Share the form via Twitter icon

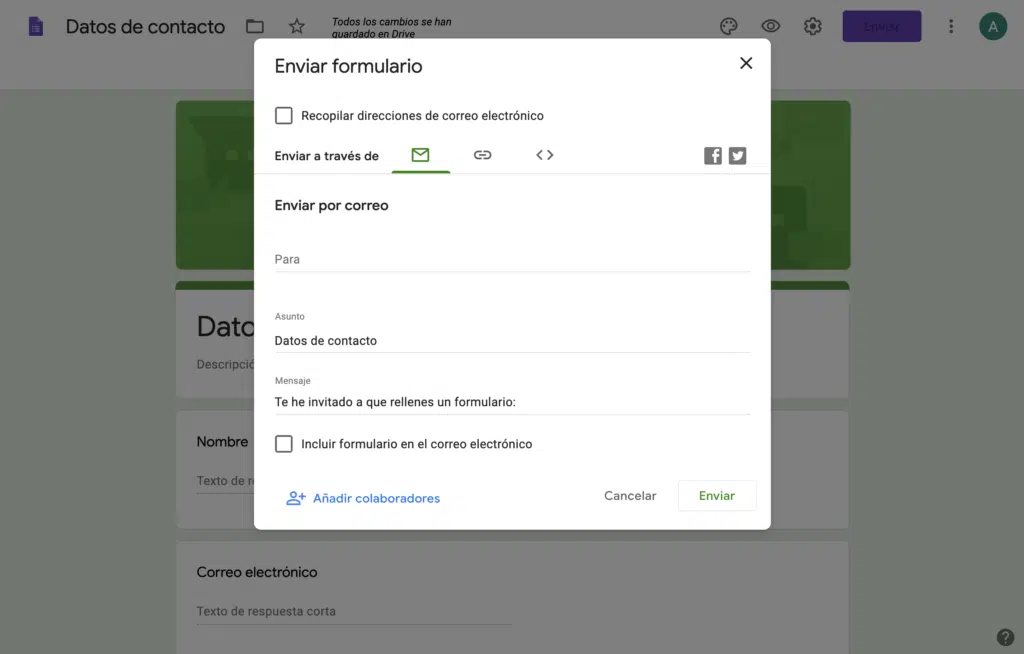737,156
